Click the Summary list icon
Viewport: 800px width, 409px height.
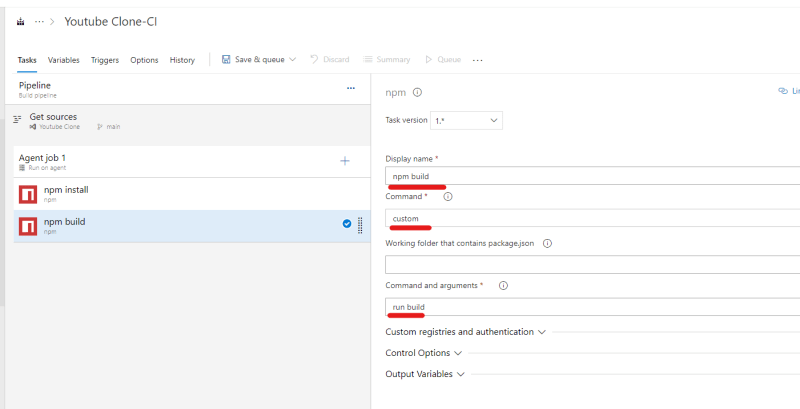pyautogui.click(x=367, y=59)
